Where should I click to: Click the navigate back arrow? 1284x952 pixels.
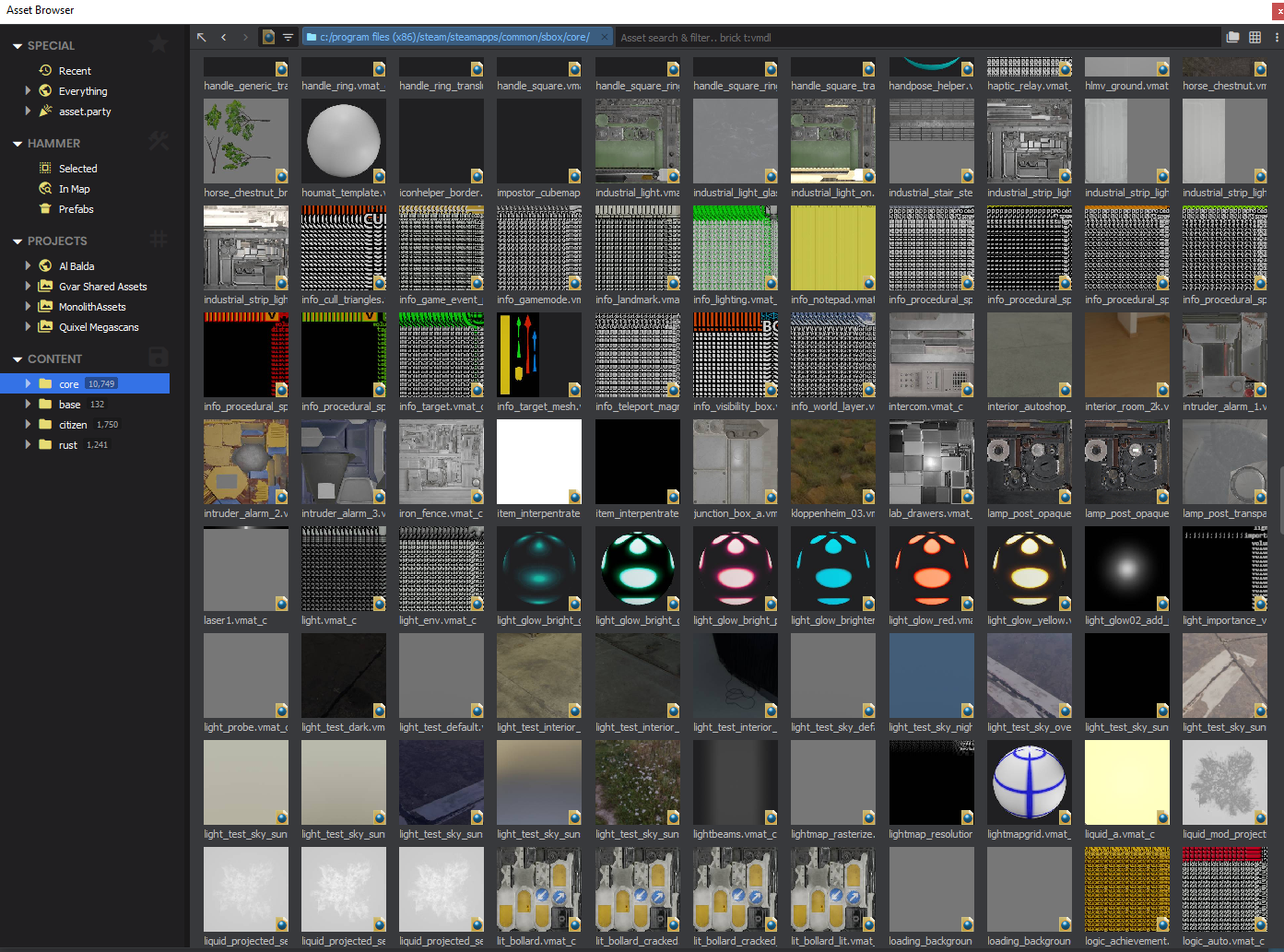pyautogui.click(x=223, y=37)
